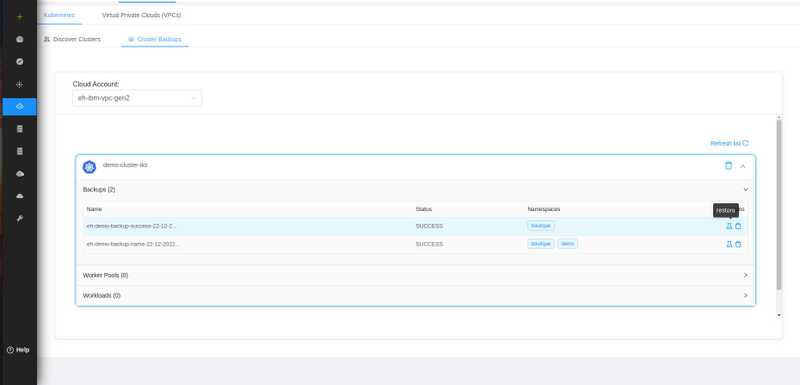Click sidebar icon just below the highlighted one
The image size is (800, 385).
point(20,129)
